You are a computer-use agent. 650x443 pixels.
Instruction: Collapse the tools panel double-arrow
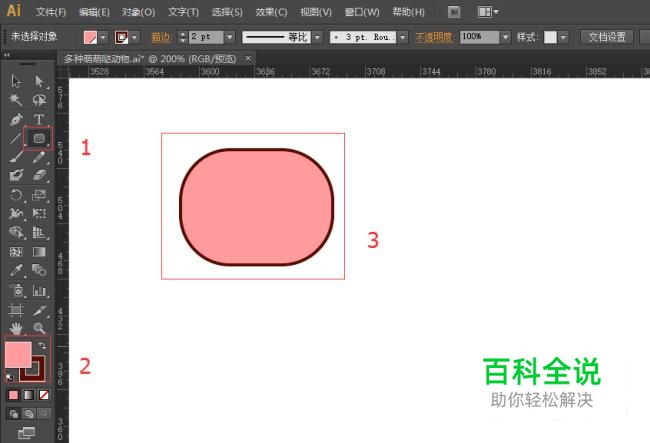(x=7, y=55)
